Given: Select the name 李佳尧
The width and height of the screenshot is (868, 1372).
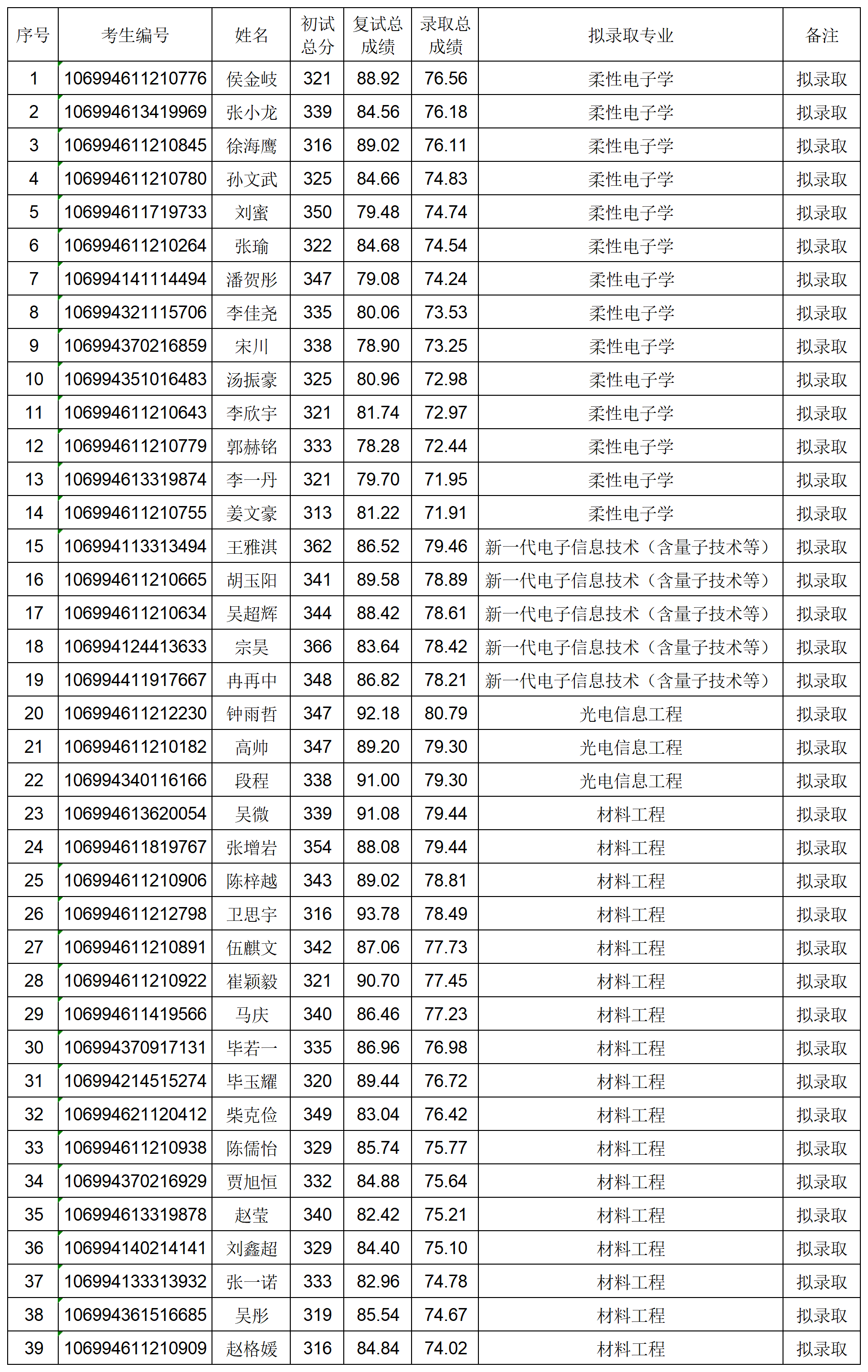Looking at the screenshot, I should click(251, 312).
